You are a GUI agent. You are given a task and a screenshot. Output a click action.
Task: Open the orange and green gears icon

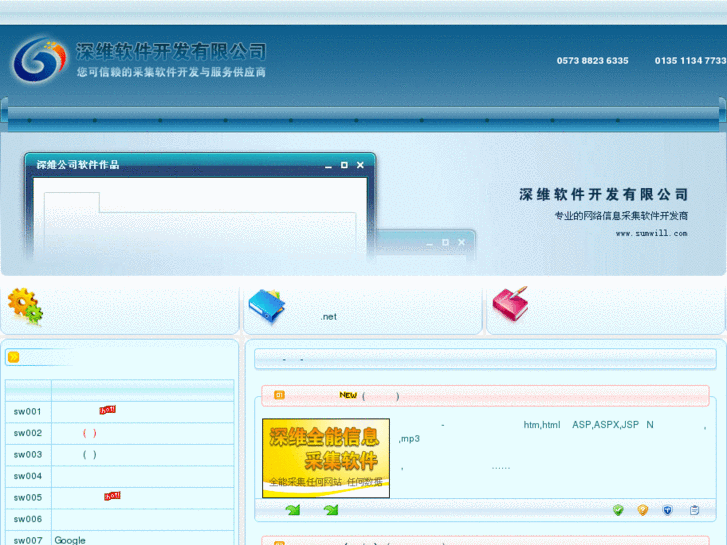click(25, 306)
